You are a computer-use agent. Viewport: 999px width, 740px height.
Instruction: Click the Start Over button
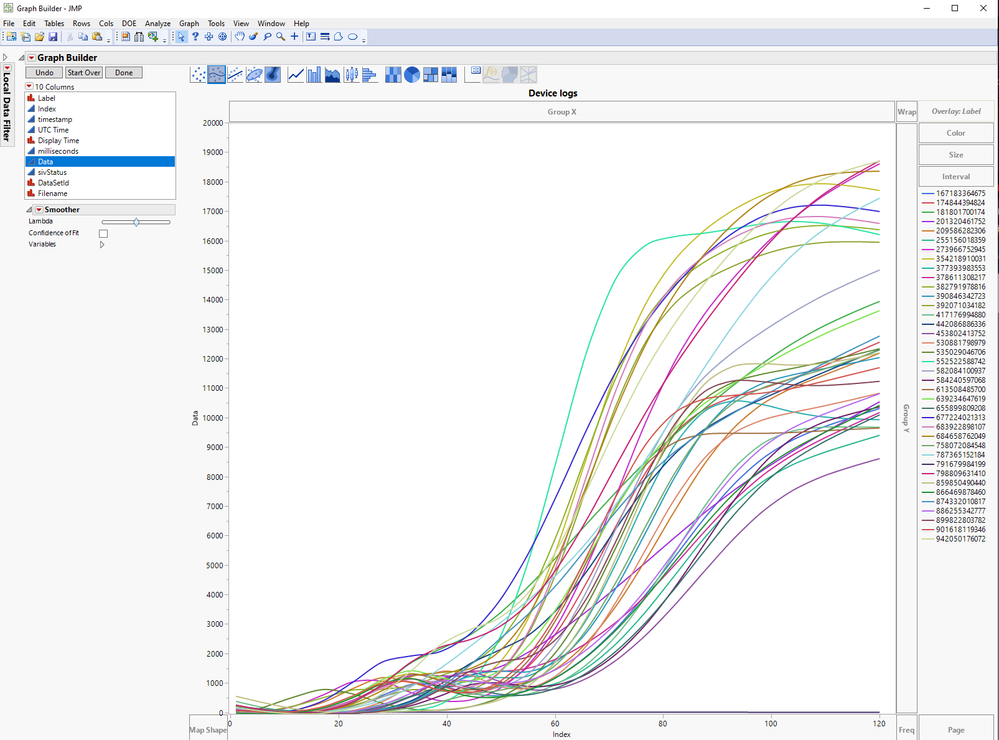tap(84, 73)
